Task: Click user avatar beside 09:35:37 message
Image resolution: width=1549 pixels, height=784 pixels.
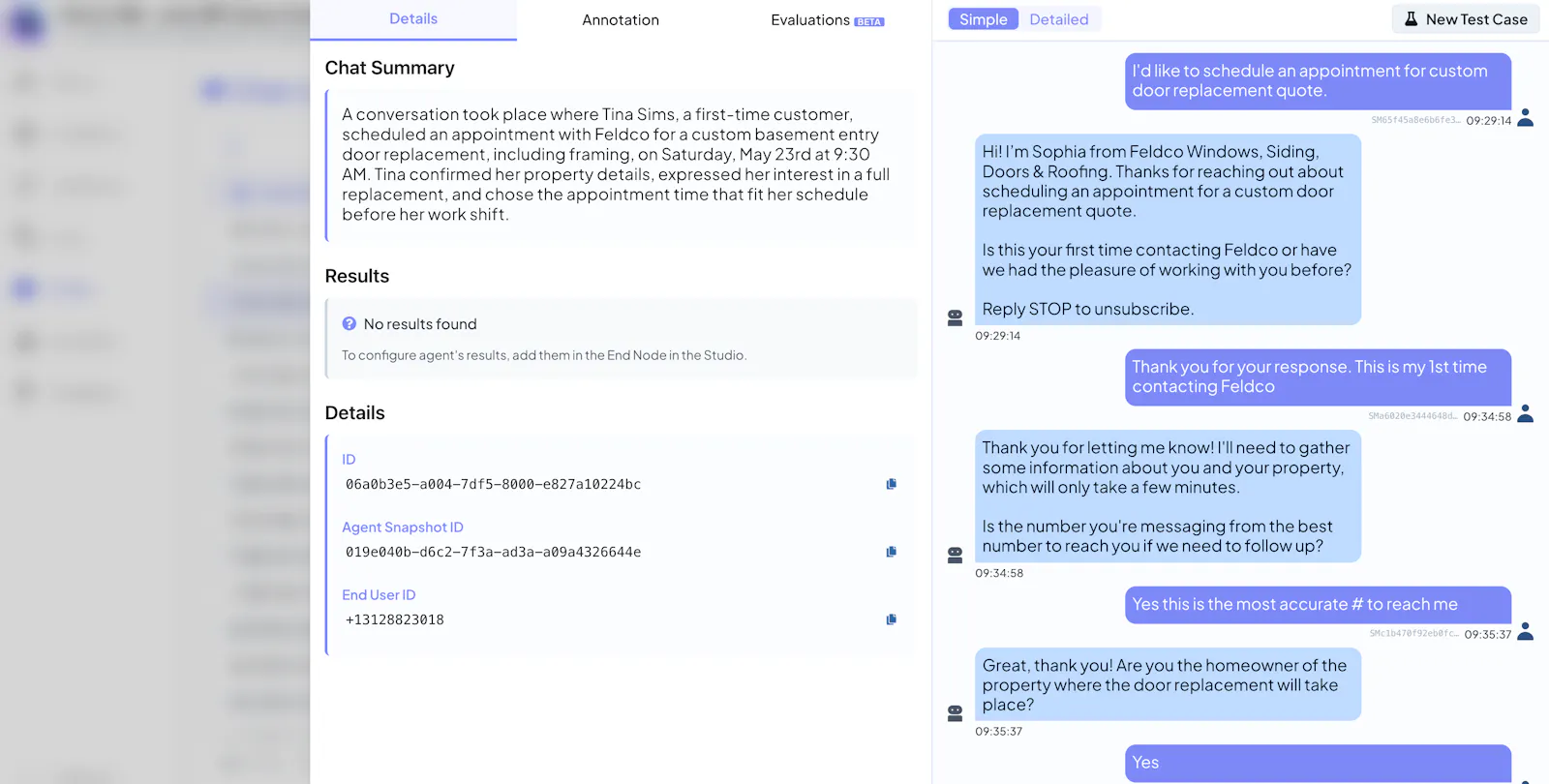Action: (1526, 632)
